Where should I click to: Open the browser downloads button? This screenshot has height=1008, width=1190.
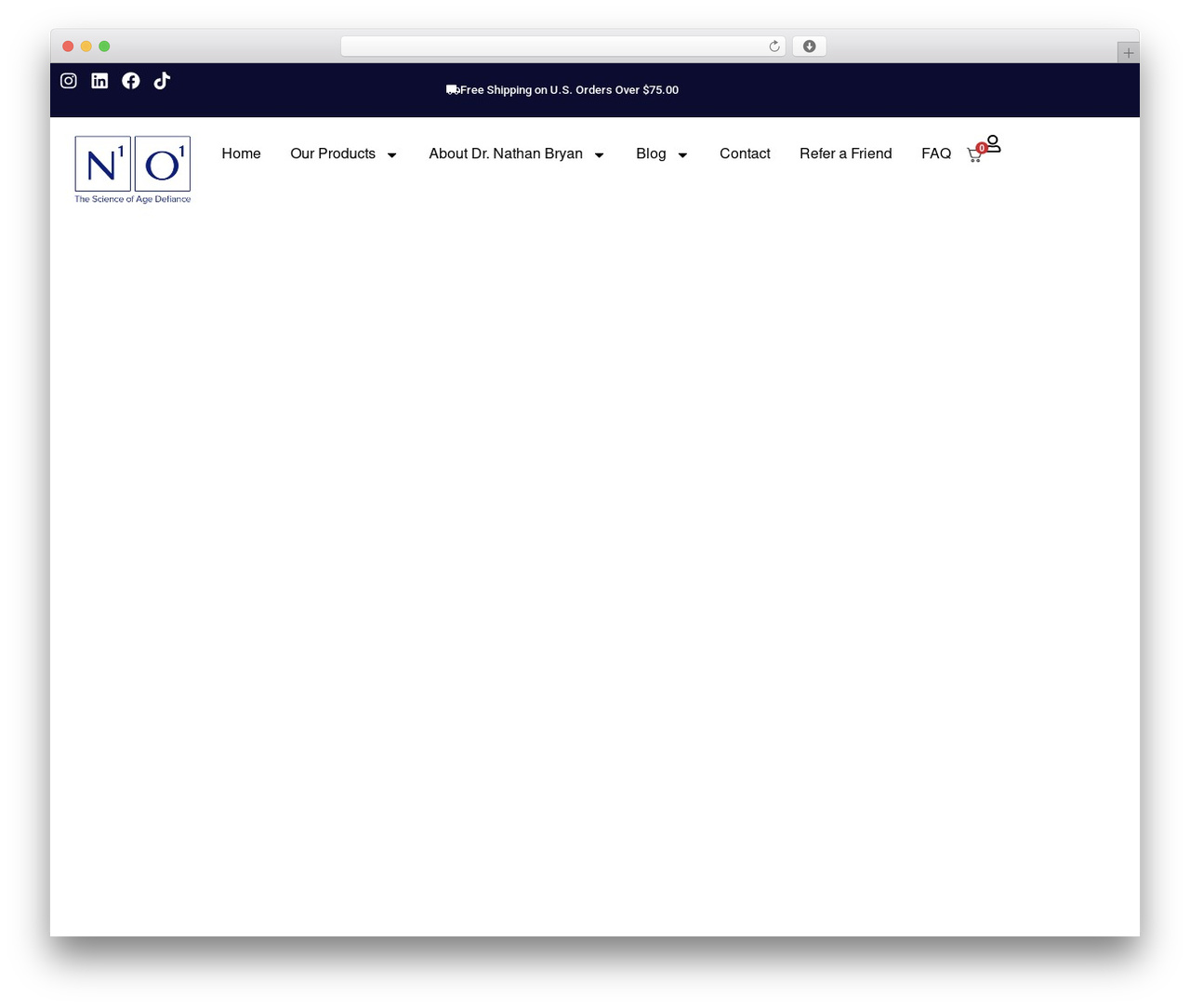pyautogui.click(x=809, y=46)
